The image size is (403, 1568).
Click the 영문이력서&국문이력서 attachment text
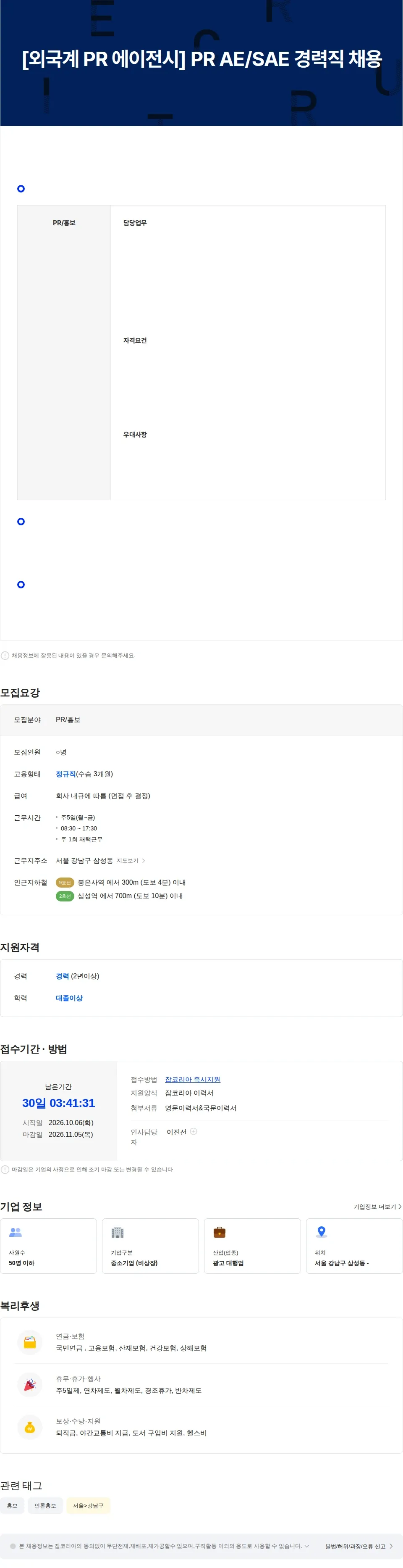[201, 1108]
